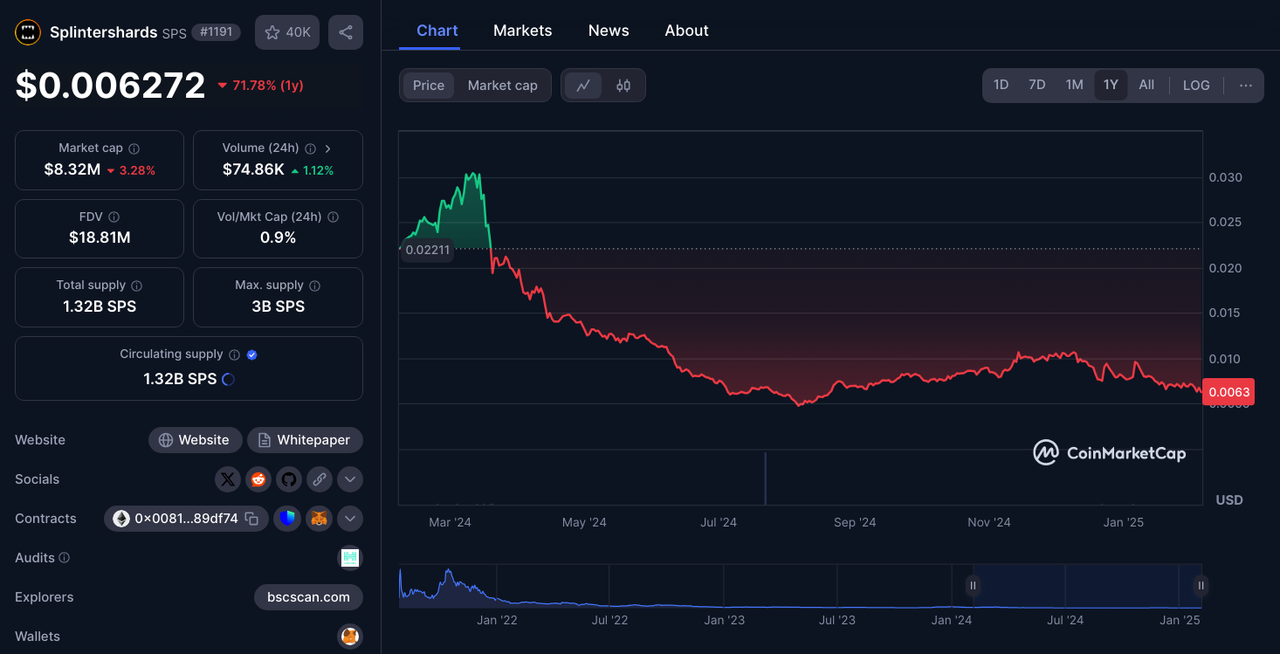
Task: Open Circulating supply info icon
Action: coord(234,354)
